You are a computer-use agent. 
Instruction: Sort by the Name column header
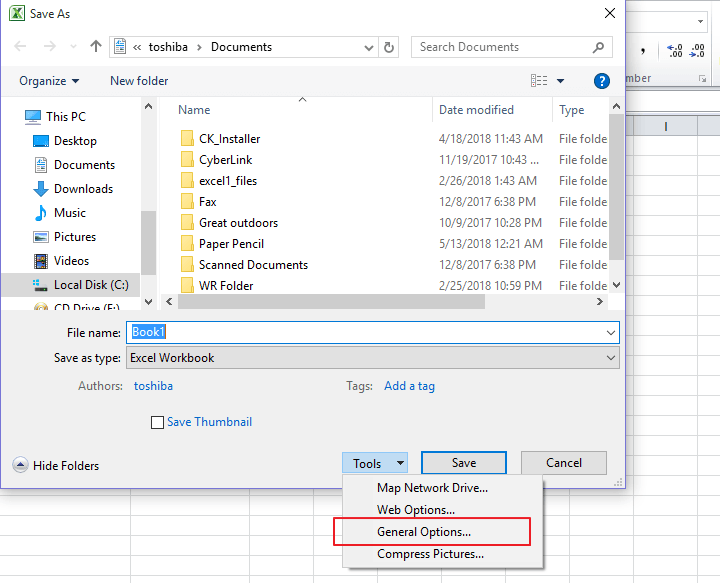click(194, 110)
